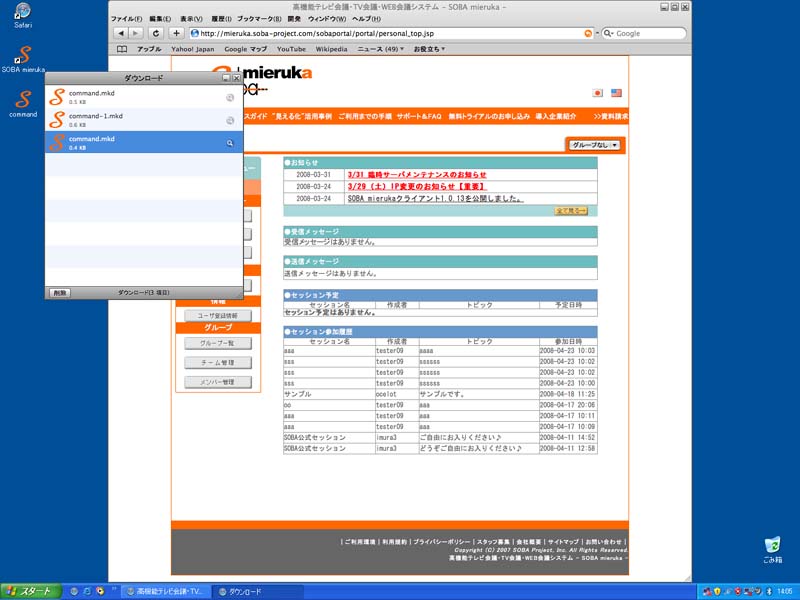Click YouTube bookmark in bookmarks bar
This screenshot has width=800, height=600.
pos(291,49)
